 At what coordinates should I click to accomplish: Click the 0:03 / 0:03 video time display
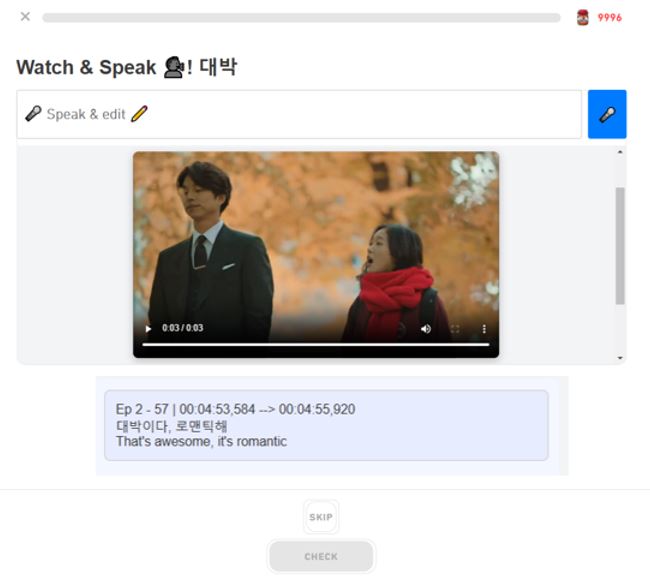(x=183, y=328)
